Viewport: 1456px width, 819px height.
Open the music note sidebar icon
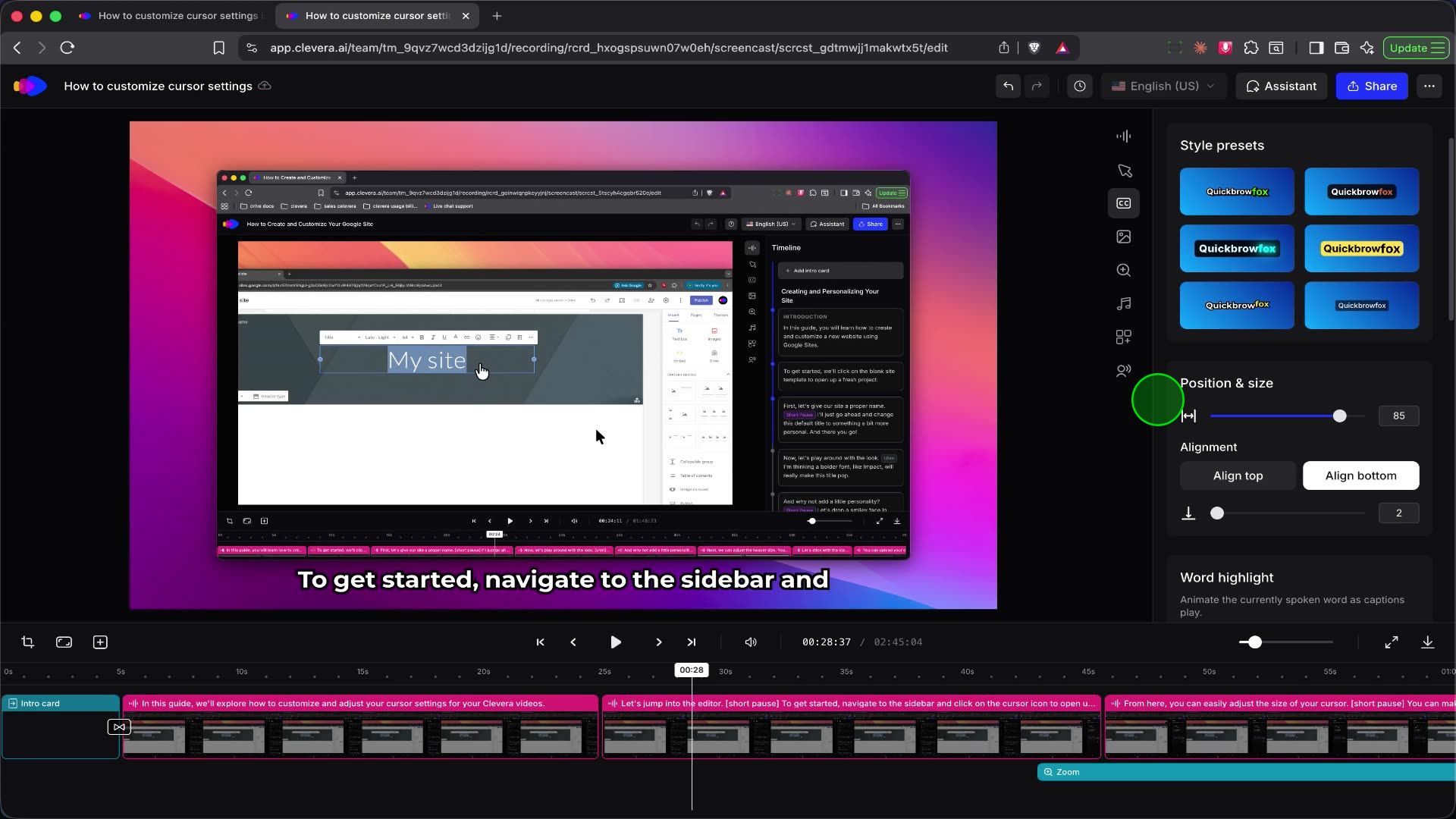[1124, 303]
